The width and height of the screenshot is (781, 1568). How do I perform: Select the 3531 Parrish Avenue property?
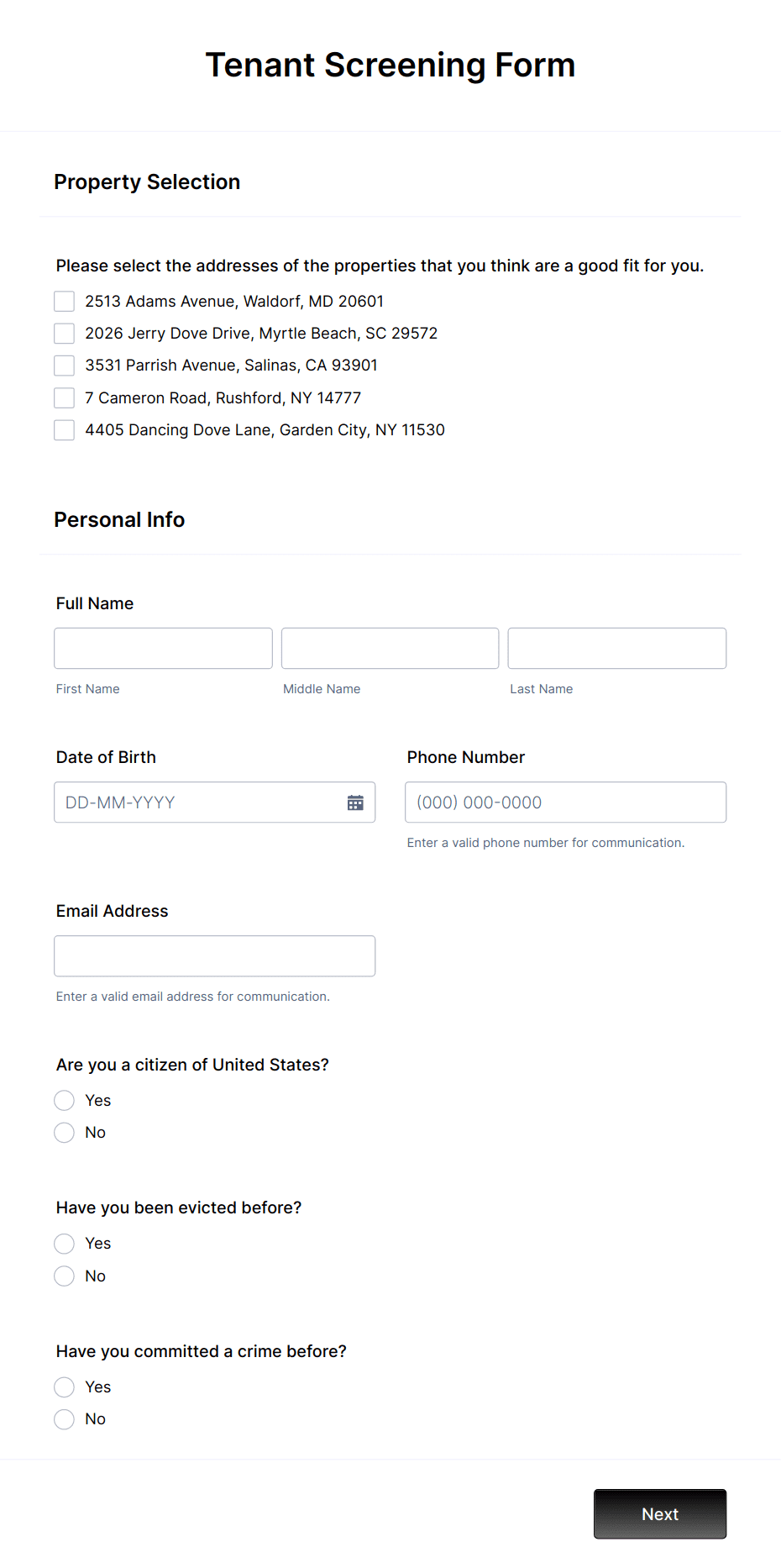pyautogui.click(x=64, y=365)
